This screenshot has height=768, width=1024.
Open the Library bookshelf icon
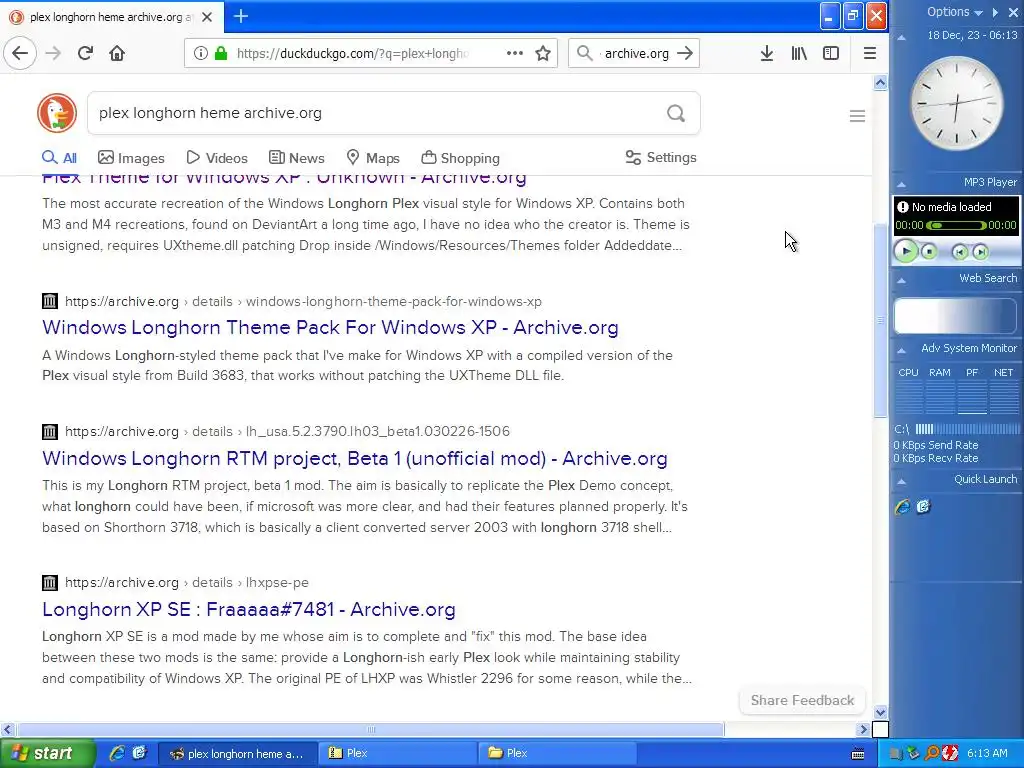coord(799,54)
